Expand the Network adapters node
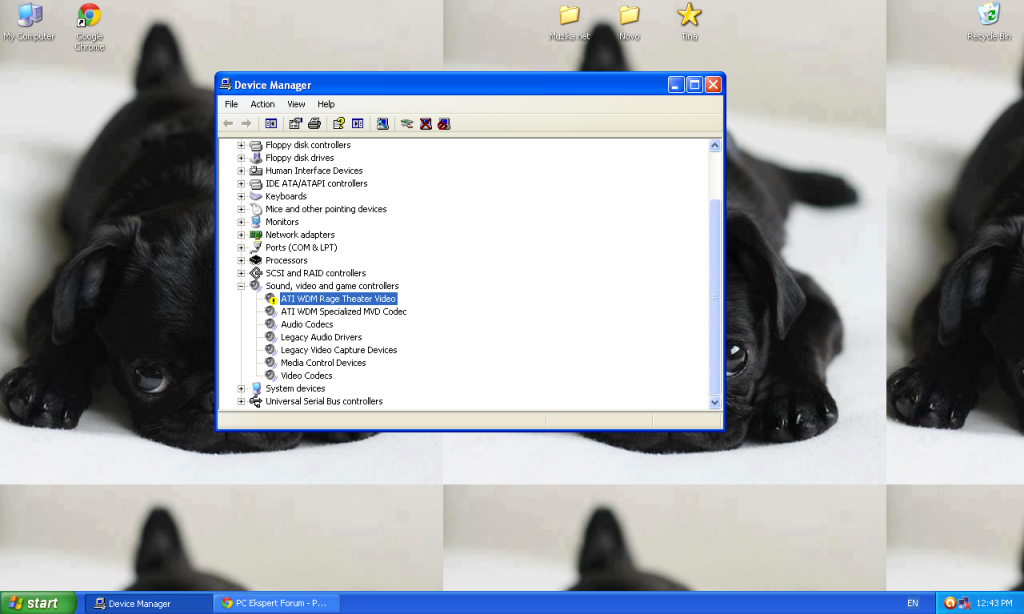Screen dimensions: 1024x614 (x=241, y=235)
